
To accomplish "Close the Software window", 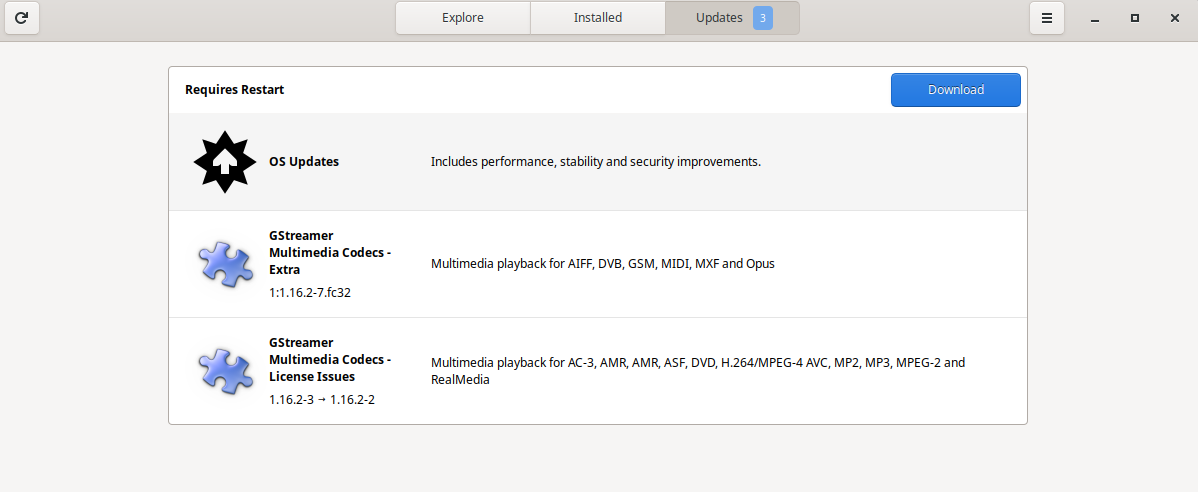I will point(1175,18).
